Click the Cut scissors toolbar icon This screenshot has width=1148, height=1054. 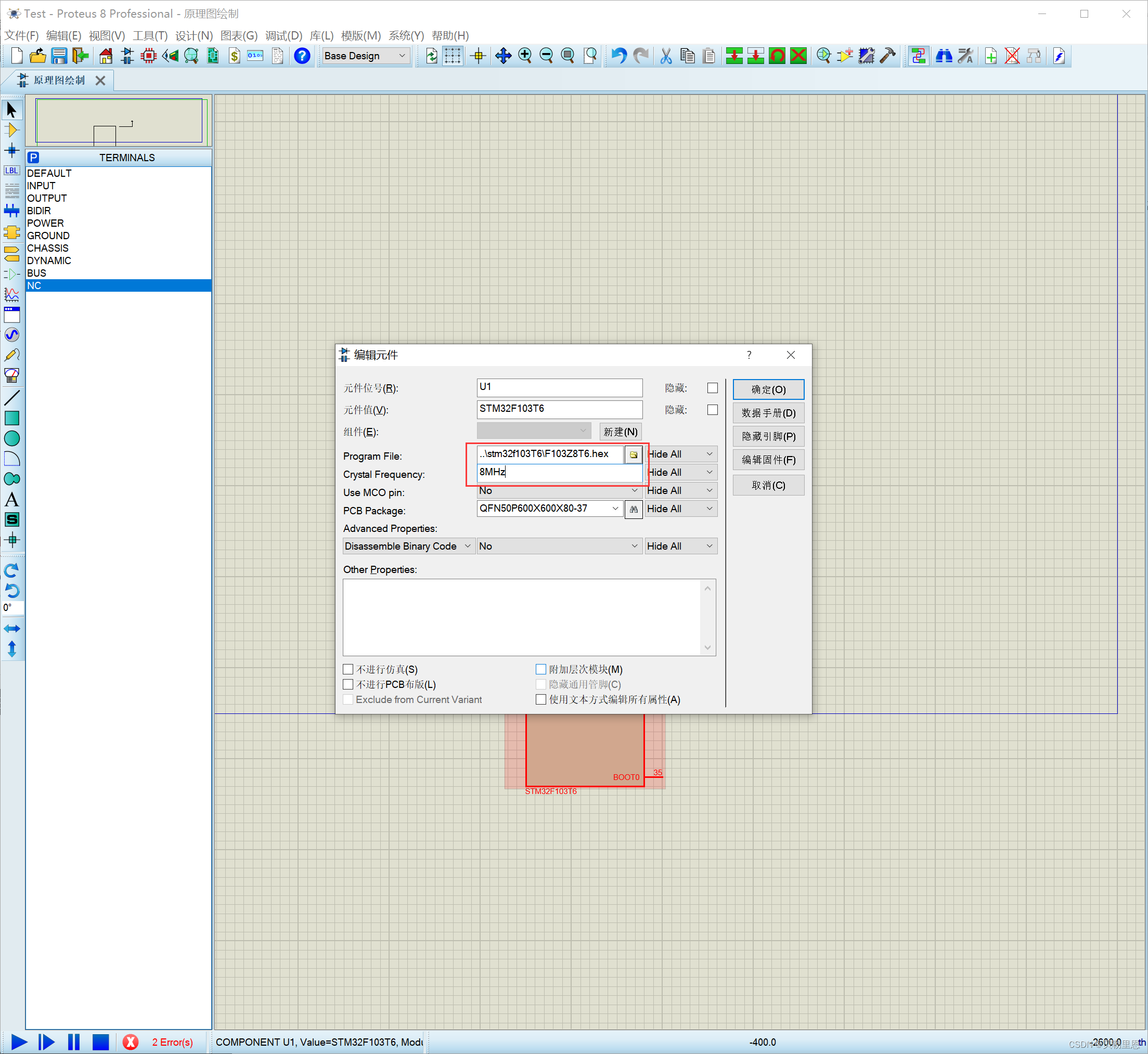pyautogui.click(x=665, y=56)
